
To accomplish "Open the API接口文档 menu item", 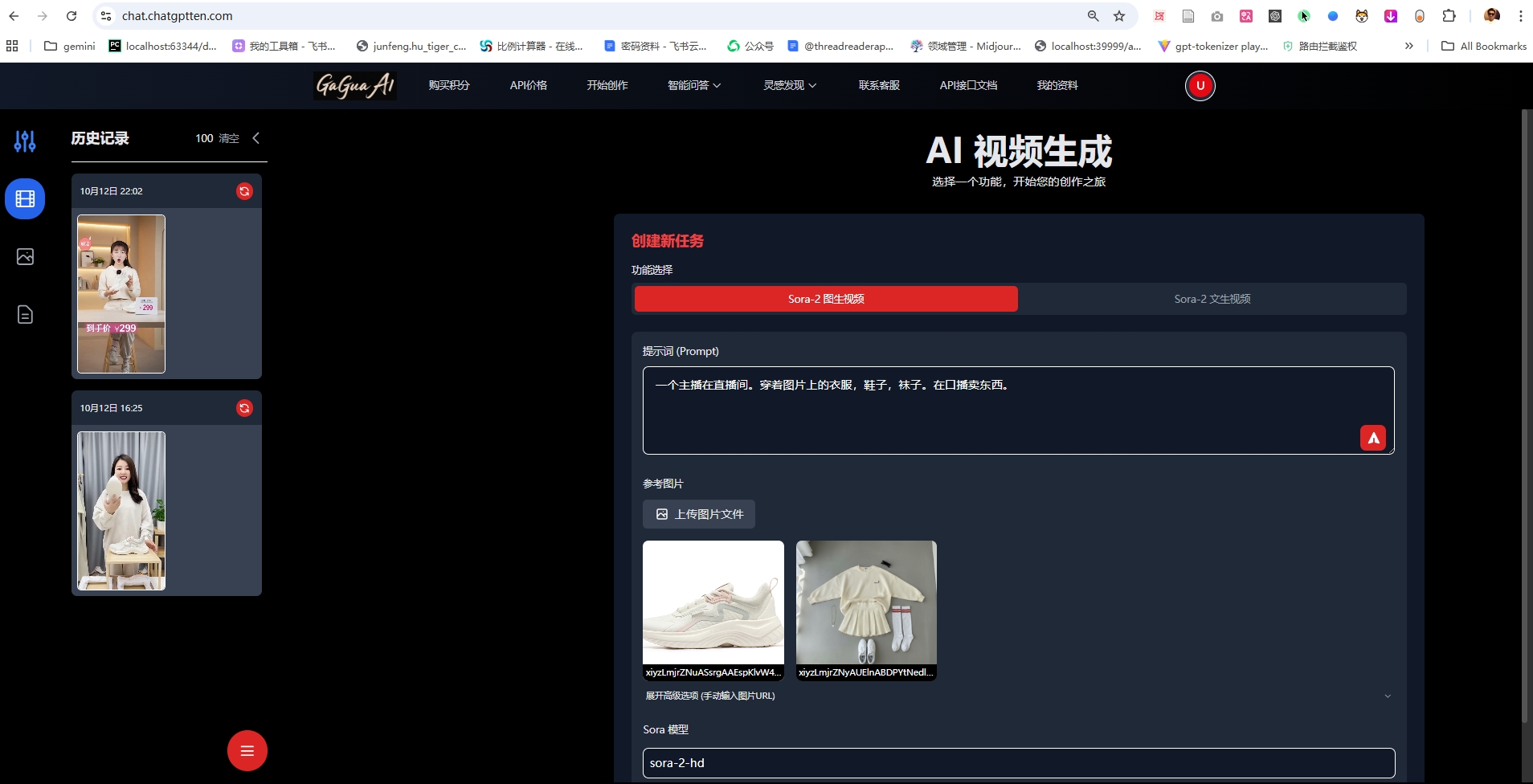I will coord(968,85).
